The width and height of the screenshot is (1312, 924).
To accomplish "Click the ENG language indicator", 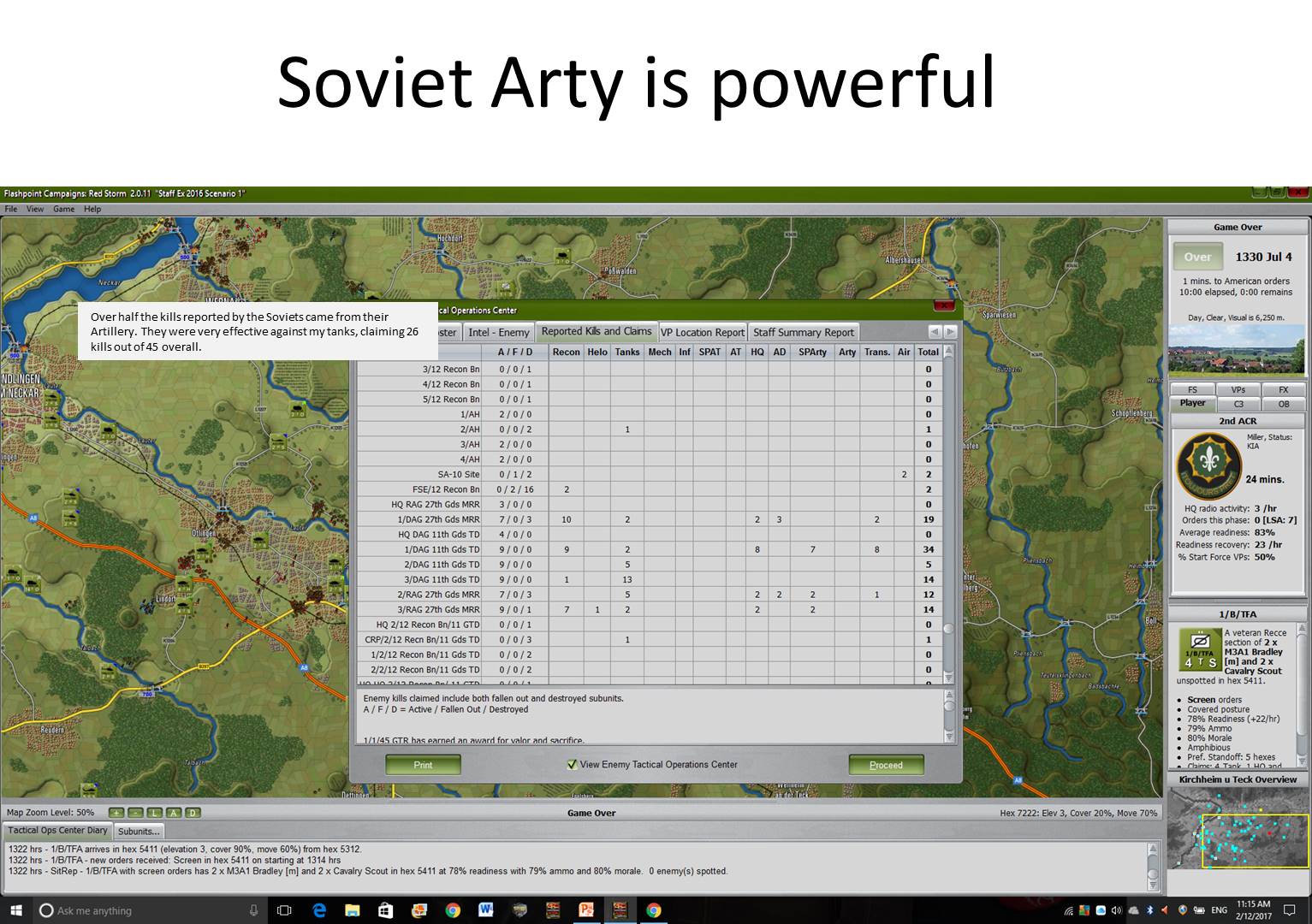I will [x=1219, y=910].
